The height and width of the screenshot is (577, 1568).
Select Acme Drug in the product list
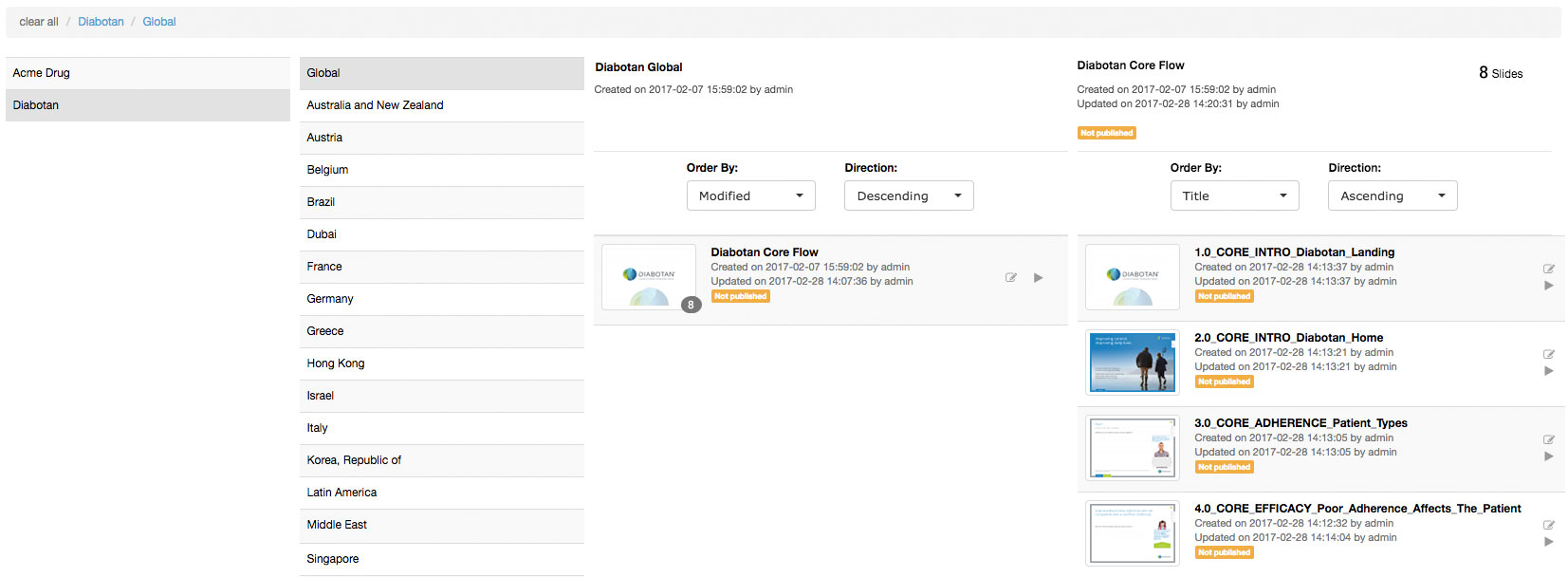click(148, 73)
